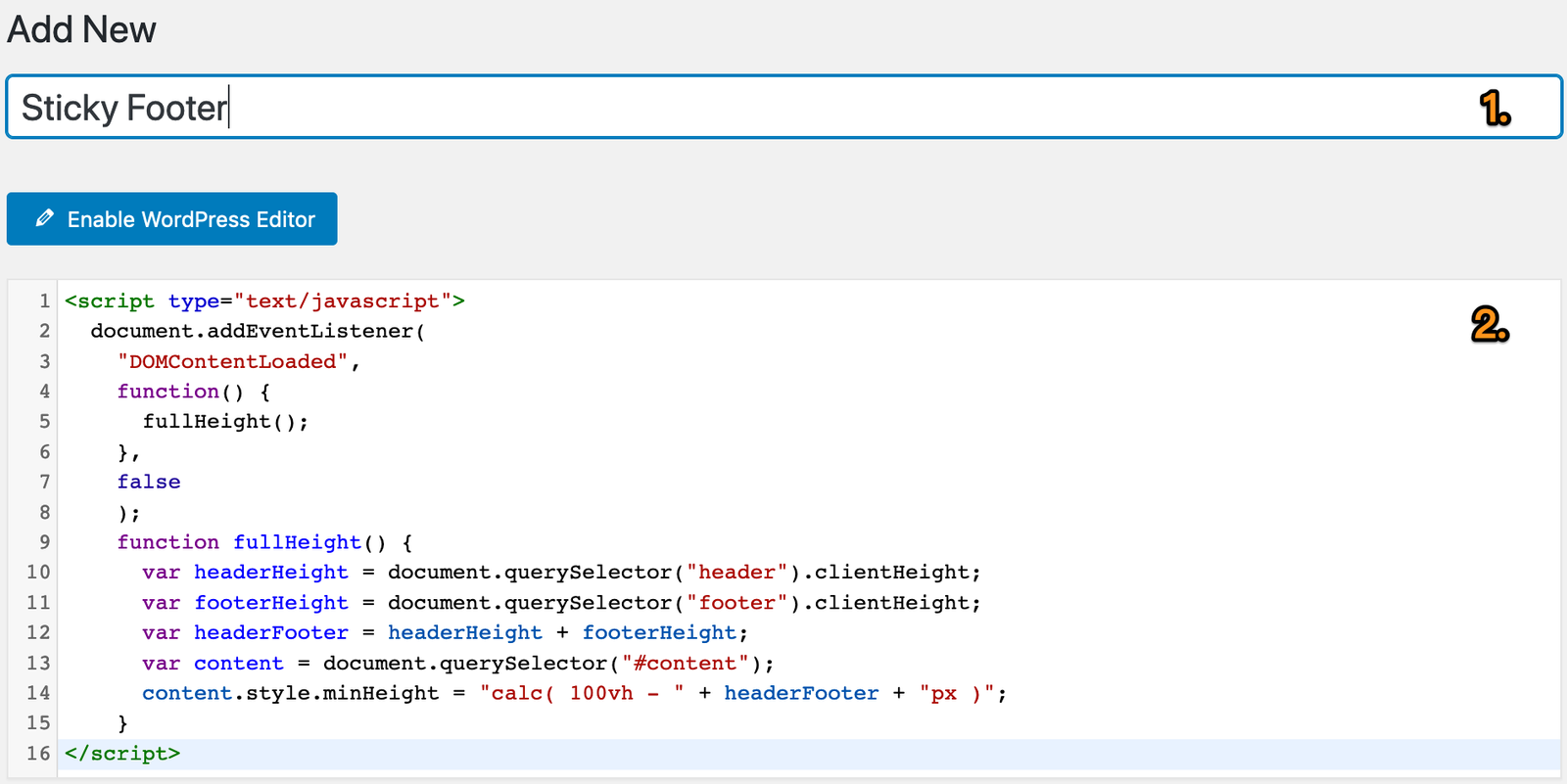
Task: Click line number 16 in the gutter
Action: coord(38,754)
